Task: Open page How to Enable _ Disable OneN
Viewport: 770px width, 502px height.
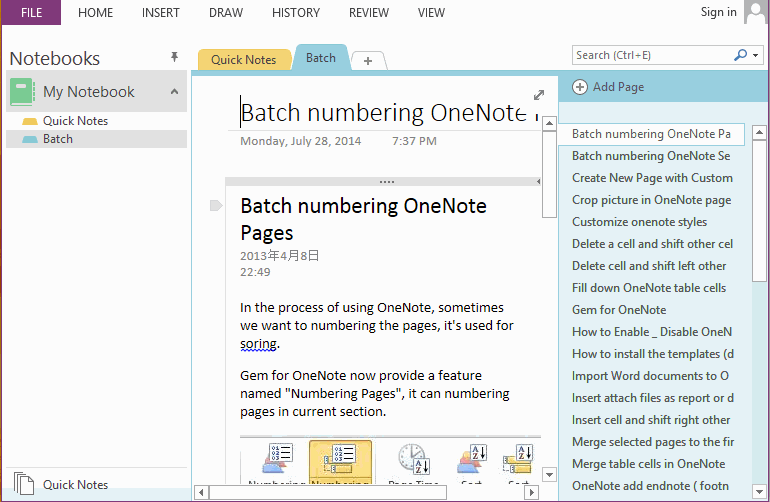Action: point(651,332)
